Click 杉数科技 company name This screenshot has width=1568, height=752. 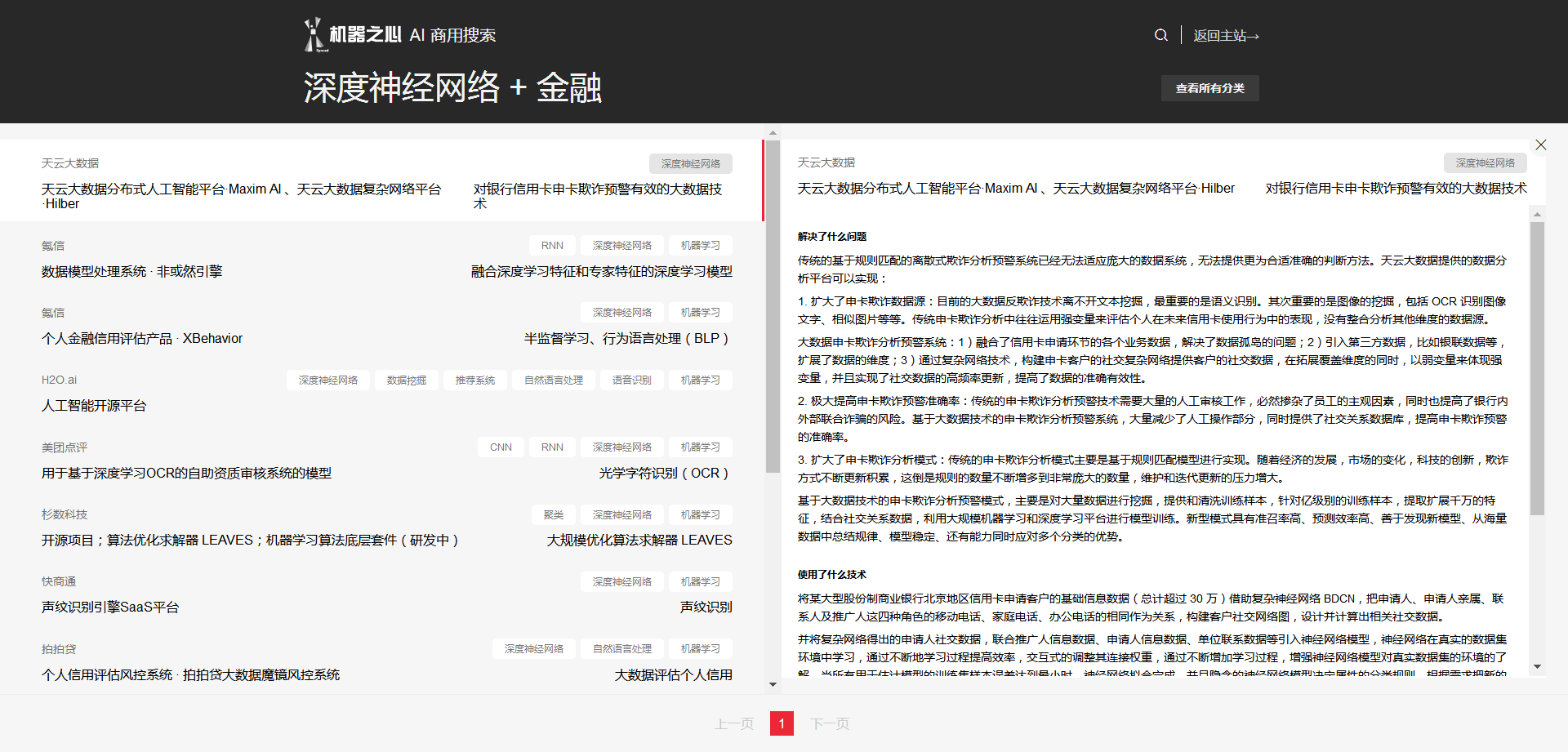[65, 514]
